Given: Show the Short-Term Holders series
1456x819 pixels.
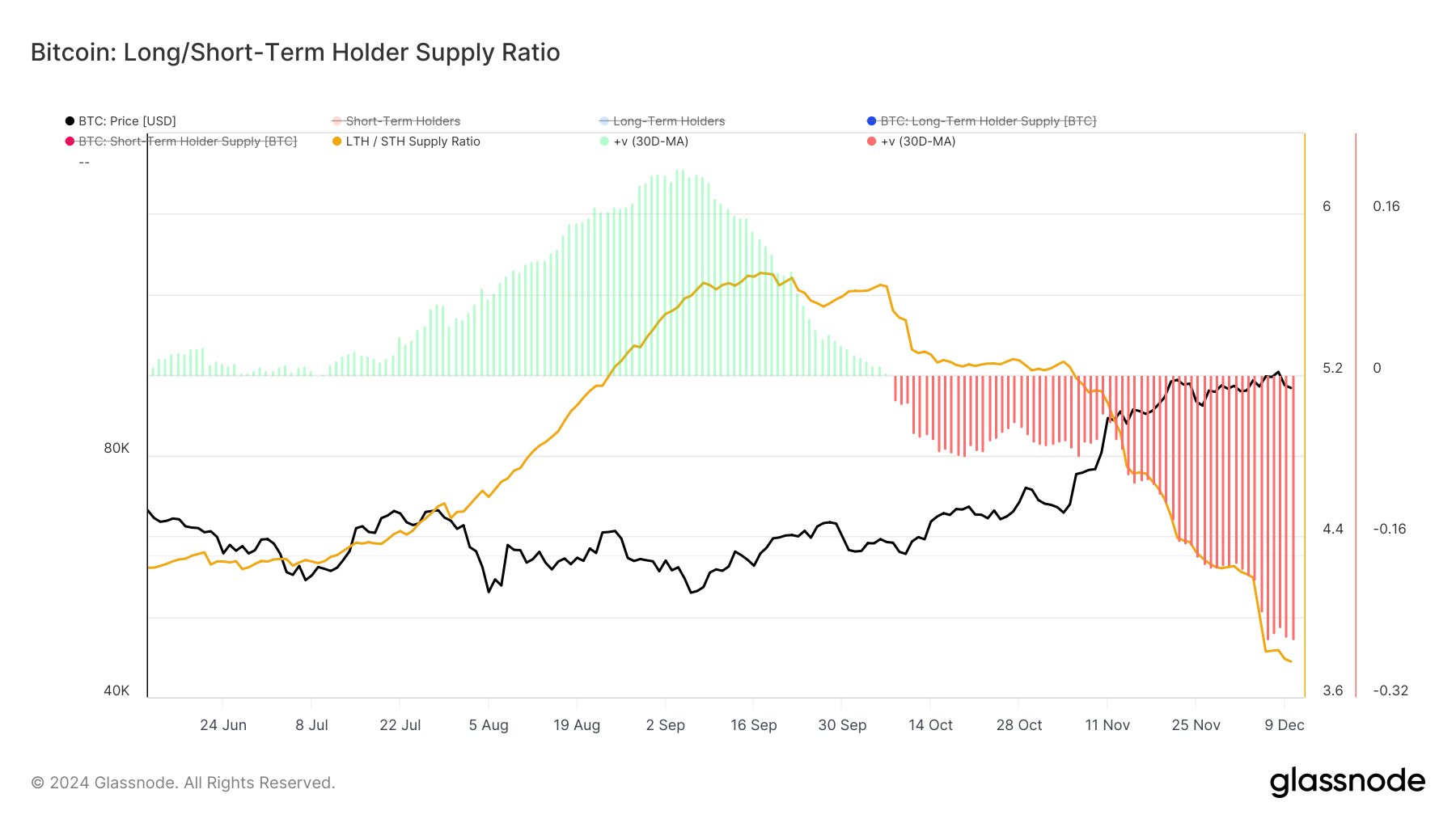Looking at the screenshot, I should [396, 121].
